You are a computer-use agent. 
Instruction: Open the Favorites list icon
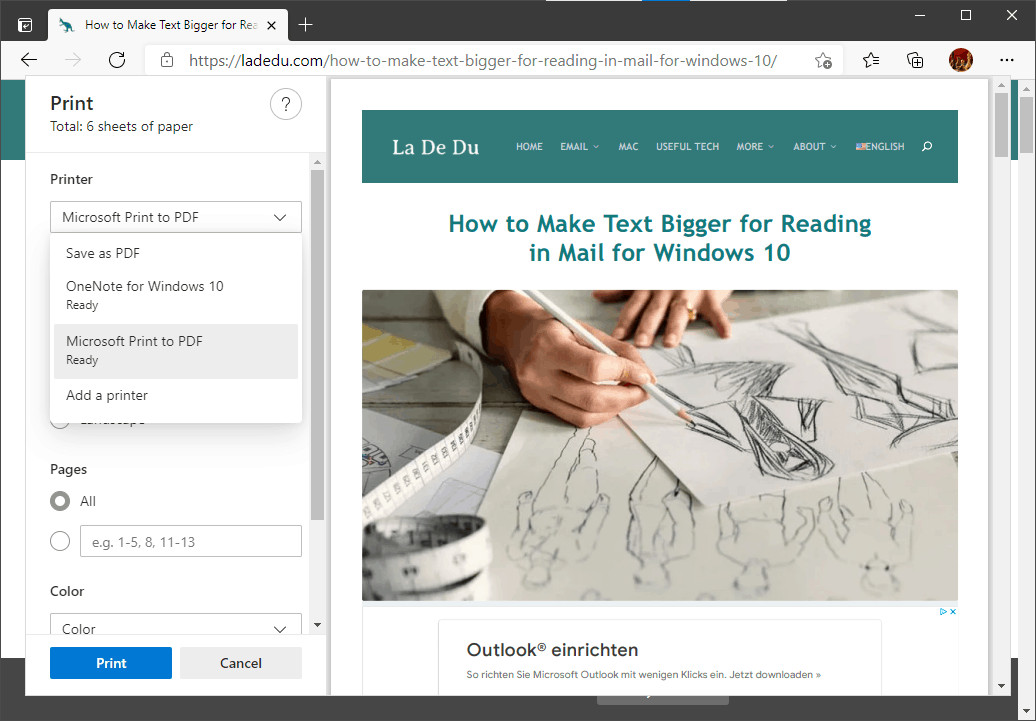(x=871, y=60)
